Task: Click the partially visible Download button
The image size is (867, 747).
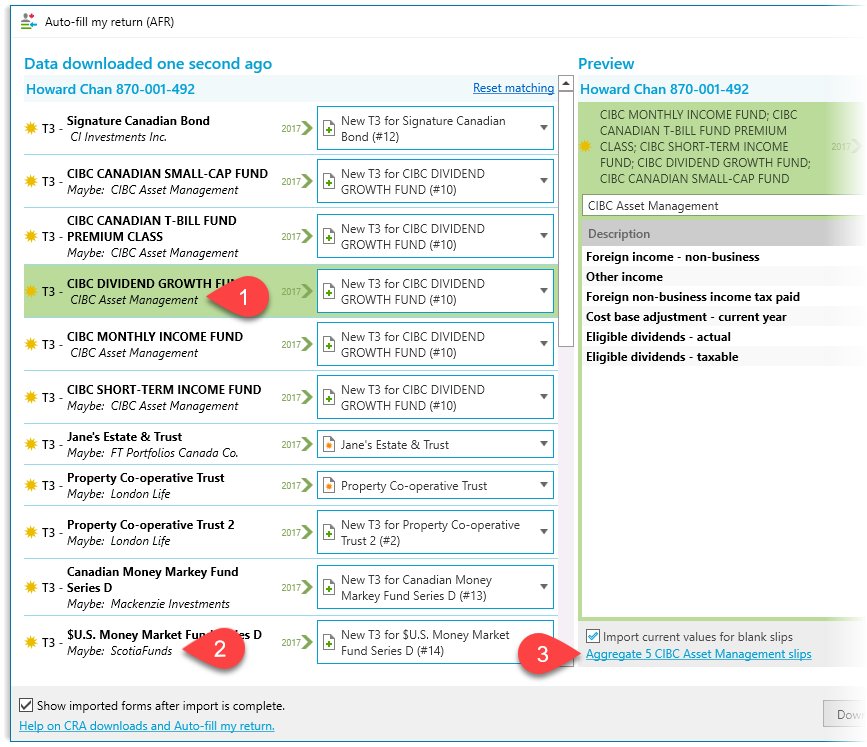Action: click(845, 714)
